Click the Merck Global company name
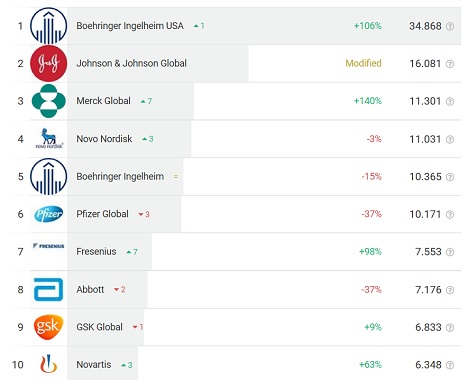Screen dimensions: 468x380 click(104, 101)
